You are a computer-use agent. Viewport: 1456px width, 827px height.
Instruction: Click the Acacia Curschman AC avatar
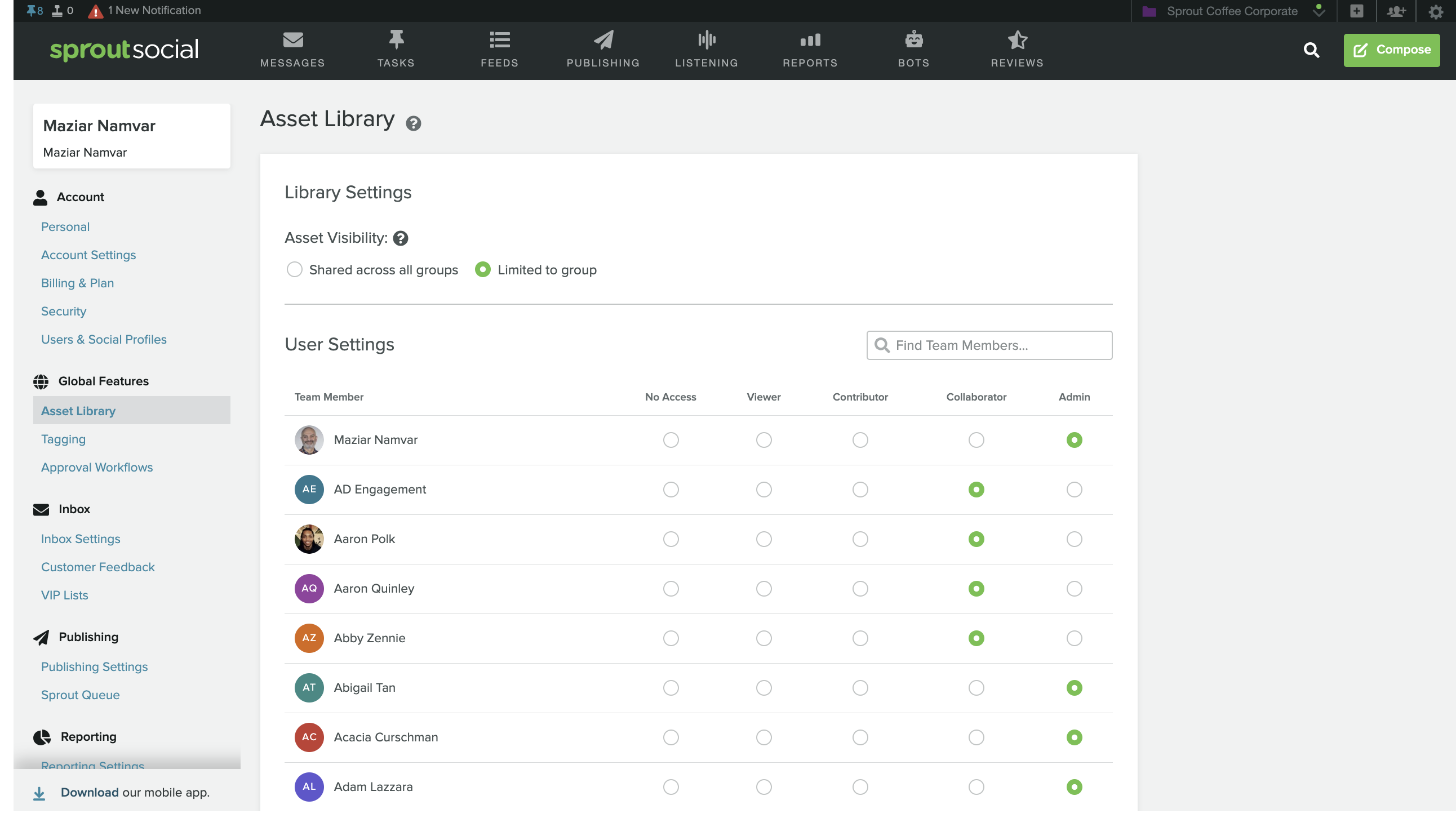pos(309,737)
